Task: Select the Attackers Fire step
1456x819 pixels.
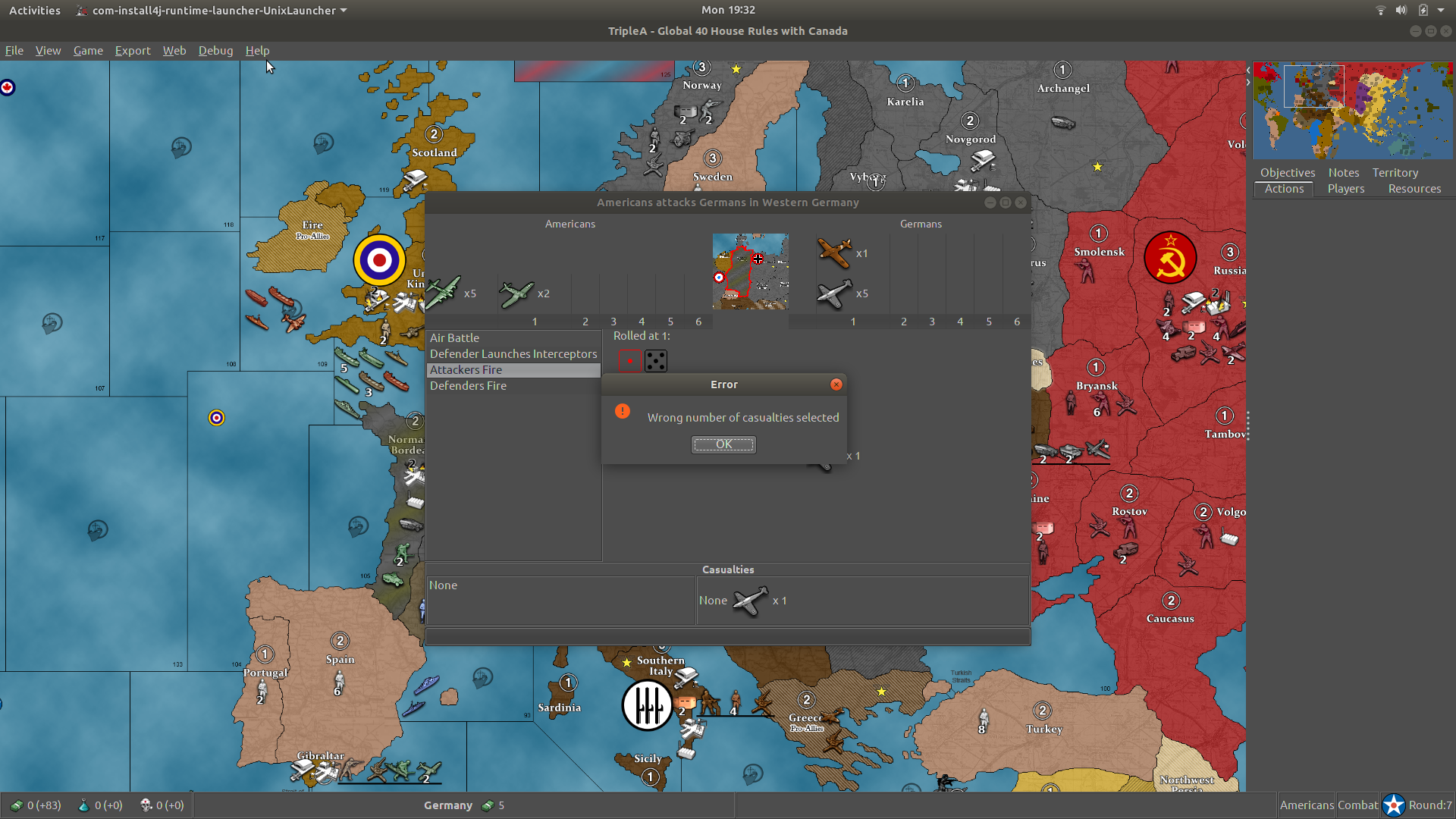Action: tap(513, 370)
